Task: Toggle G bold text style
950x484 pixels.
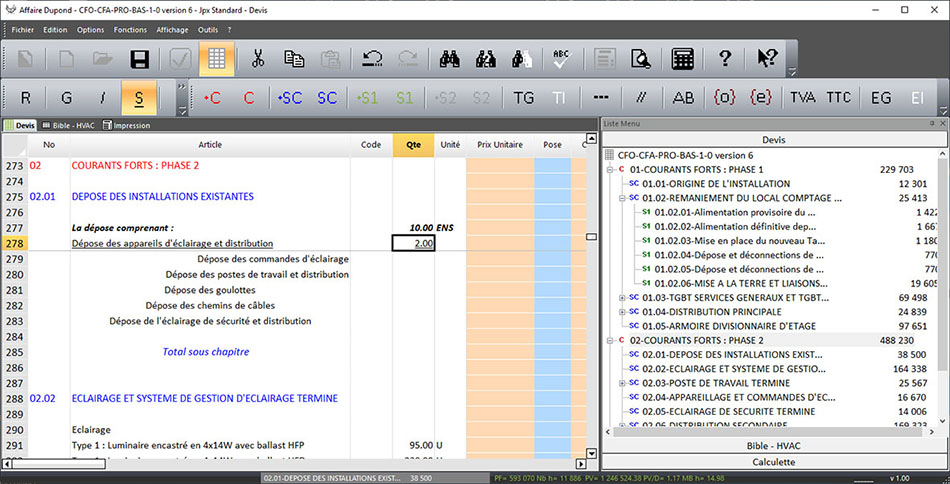Action: (x=67, y=98)
